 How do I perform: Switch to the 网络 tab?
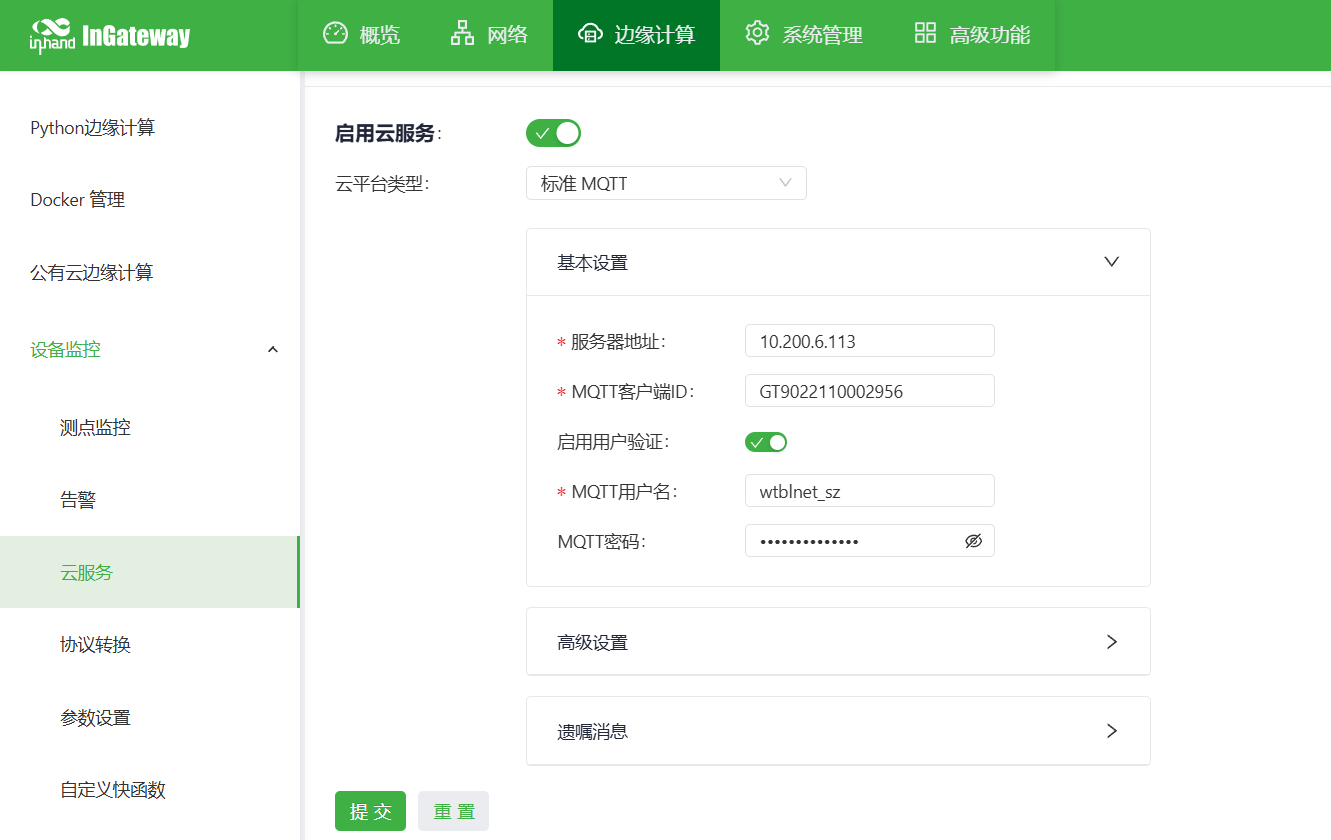click(x=489, y=35)
